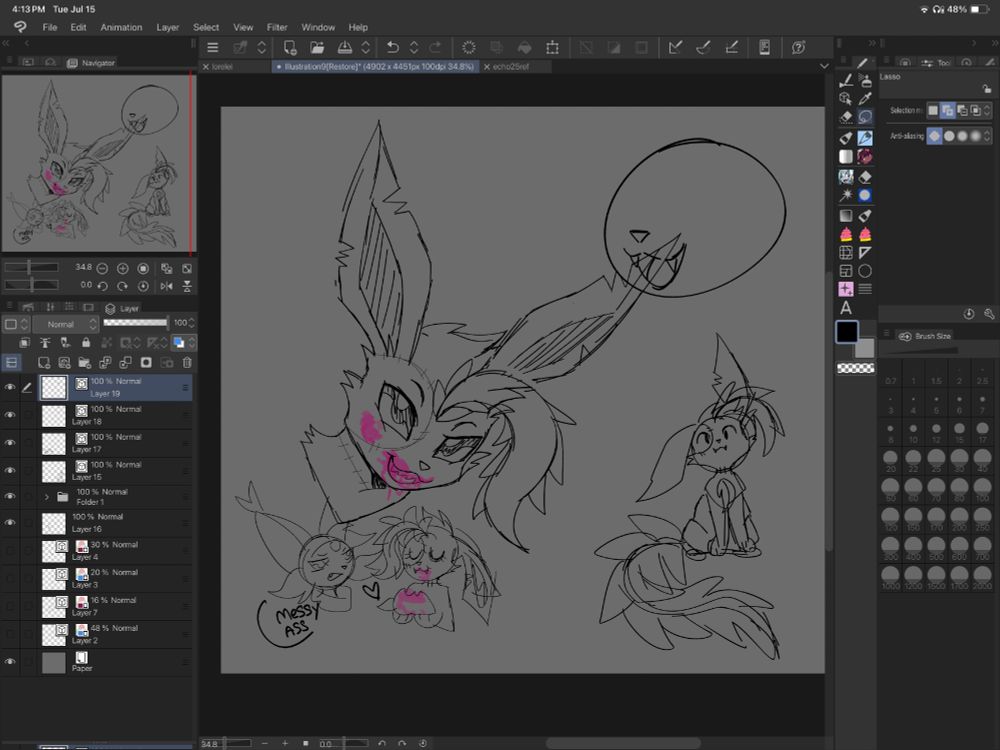The height and width of the screenshot is (750, 1000).
Task: Open the Help menu
Action: tap(358, 27)
